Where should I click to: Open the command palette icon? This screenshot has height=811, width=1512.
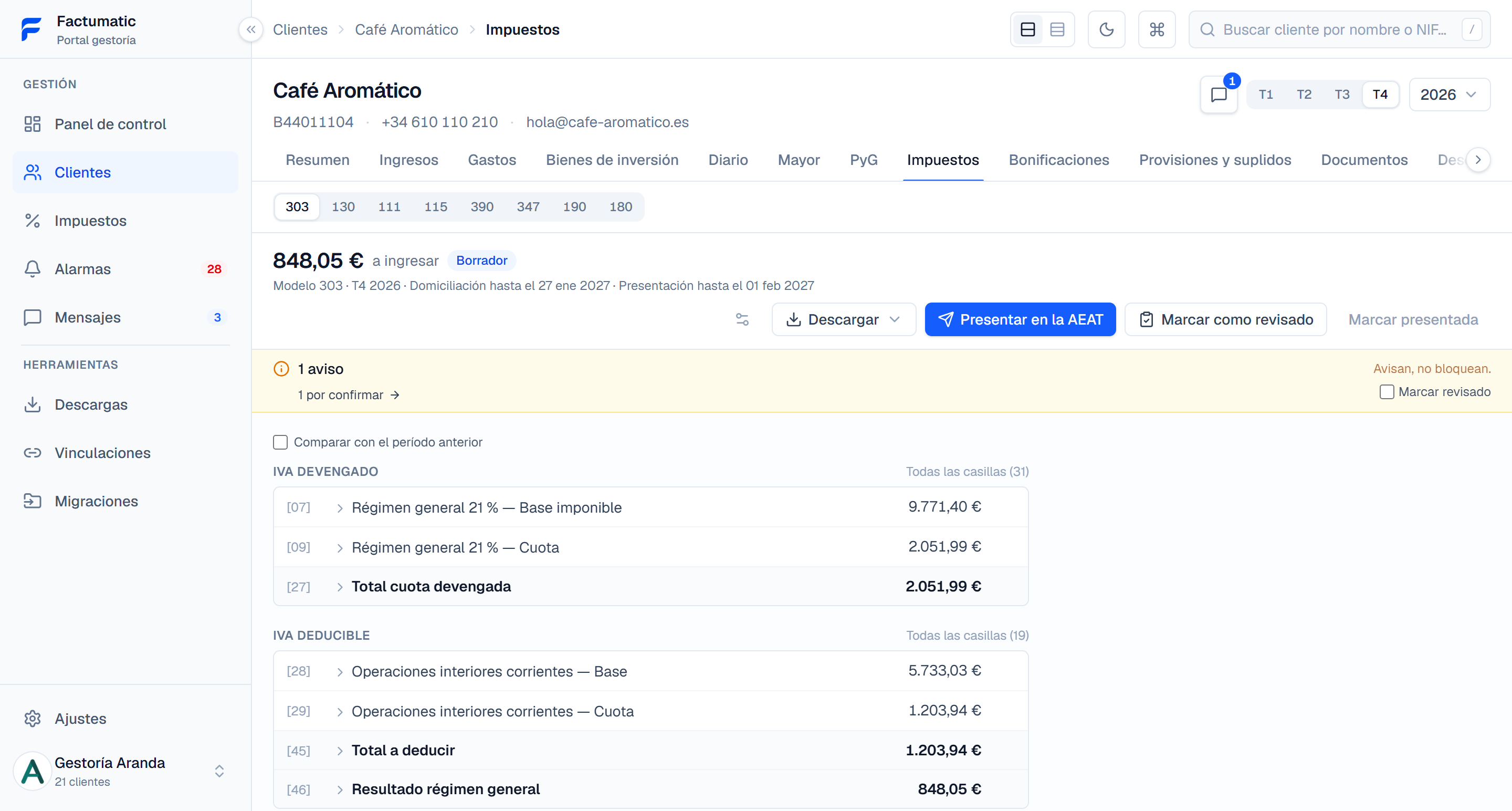pos(1157,29)
